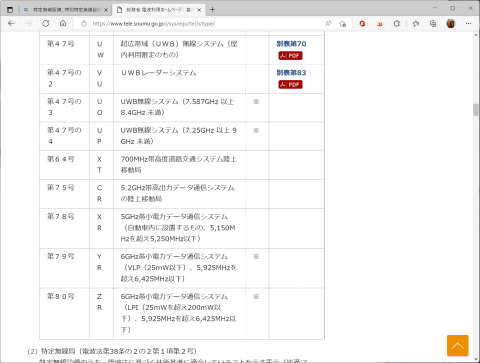This screenshot has height=363, width=480.
Task: Close the first search results tab
Action: coord(106,10)
